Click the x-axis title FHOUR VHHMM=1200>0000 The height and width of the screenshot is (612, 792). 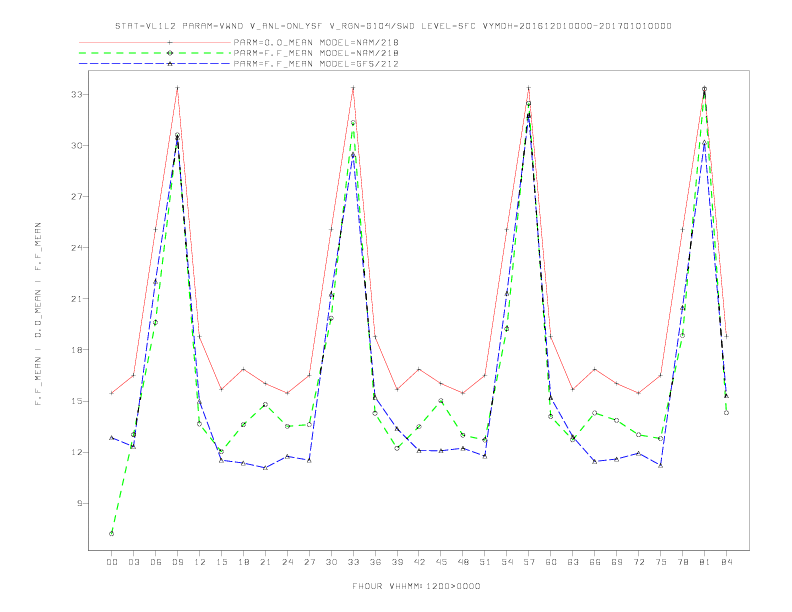coord(416,586)
